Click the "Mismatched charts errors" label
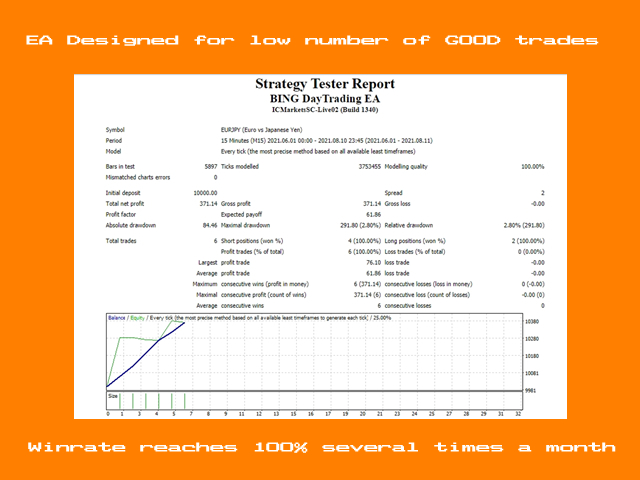Viewport: 640px width, 480px height. point(138,178)
